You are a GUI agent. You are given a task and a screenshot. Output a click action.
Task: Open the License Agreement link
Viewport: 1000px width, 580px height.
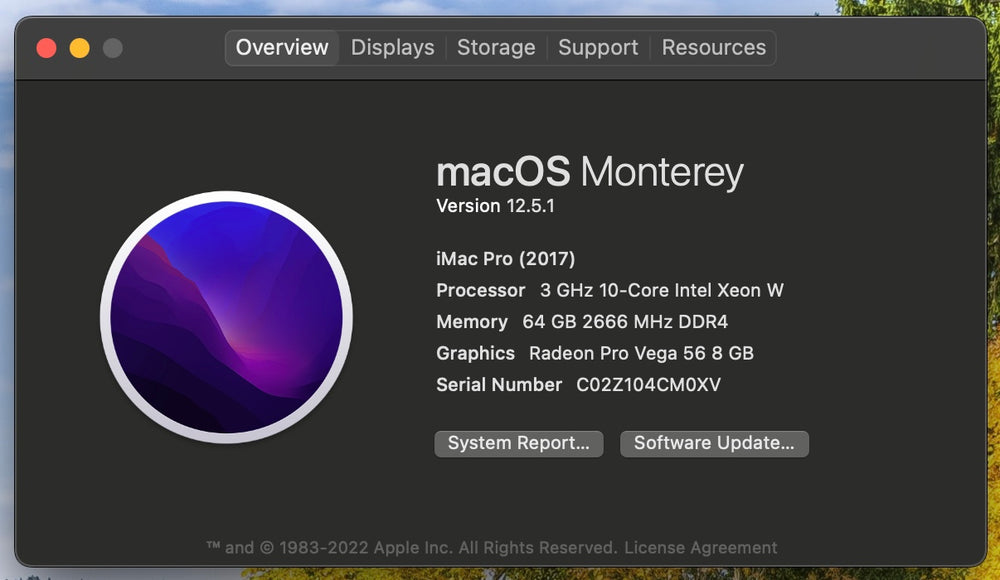701,547
